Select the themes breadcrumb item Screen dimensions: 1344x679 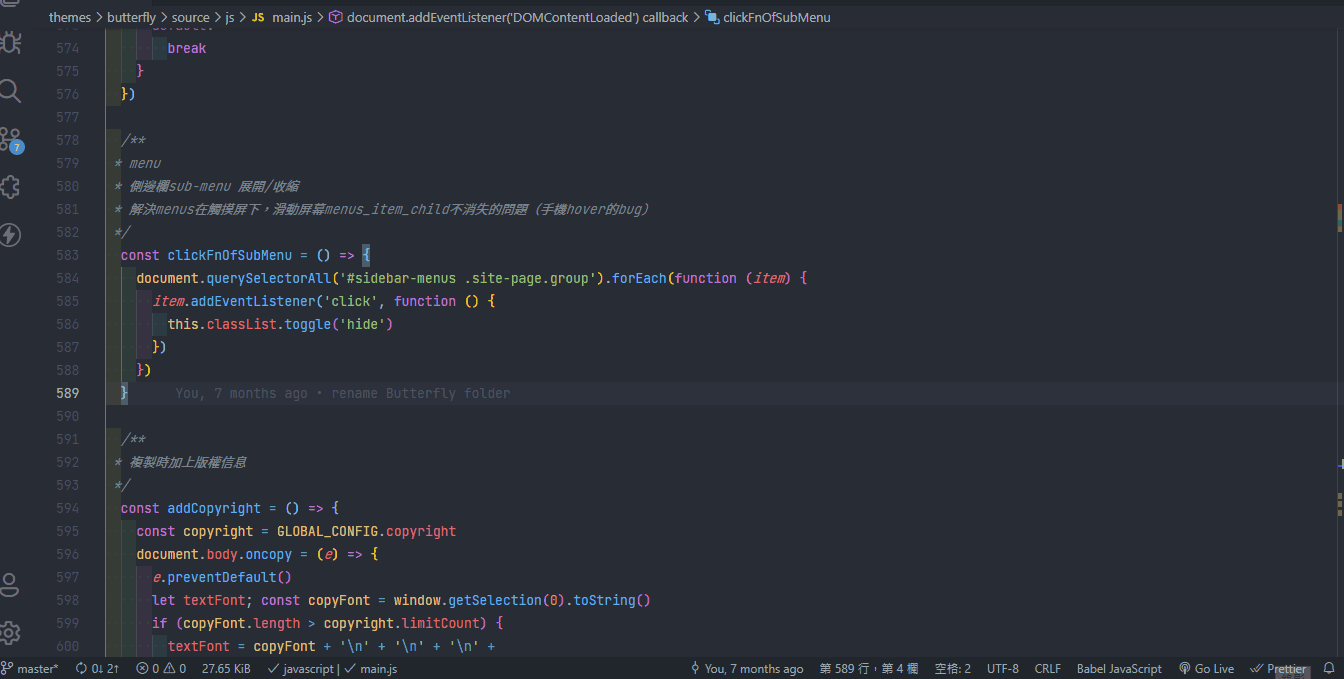(70, 17)
